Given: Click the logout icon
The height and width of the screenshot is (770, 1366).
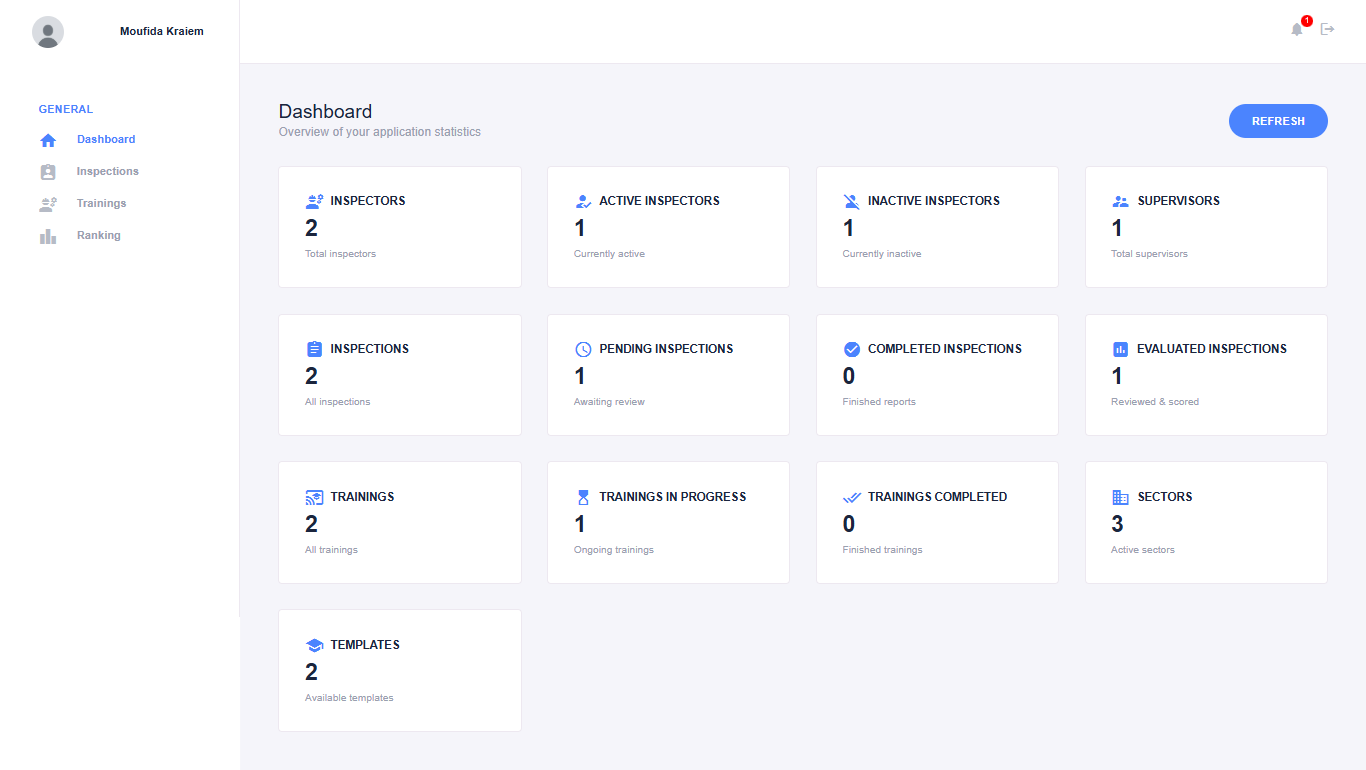Looking at the screenshot, I should point(1328,29).
